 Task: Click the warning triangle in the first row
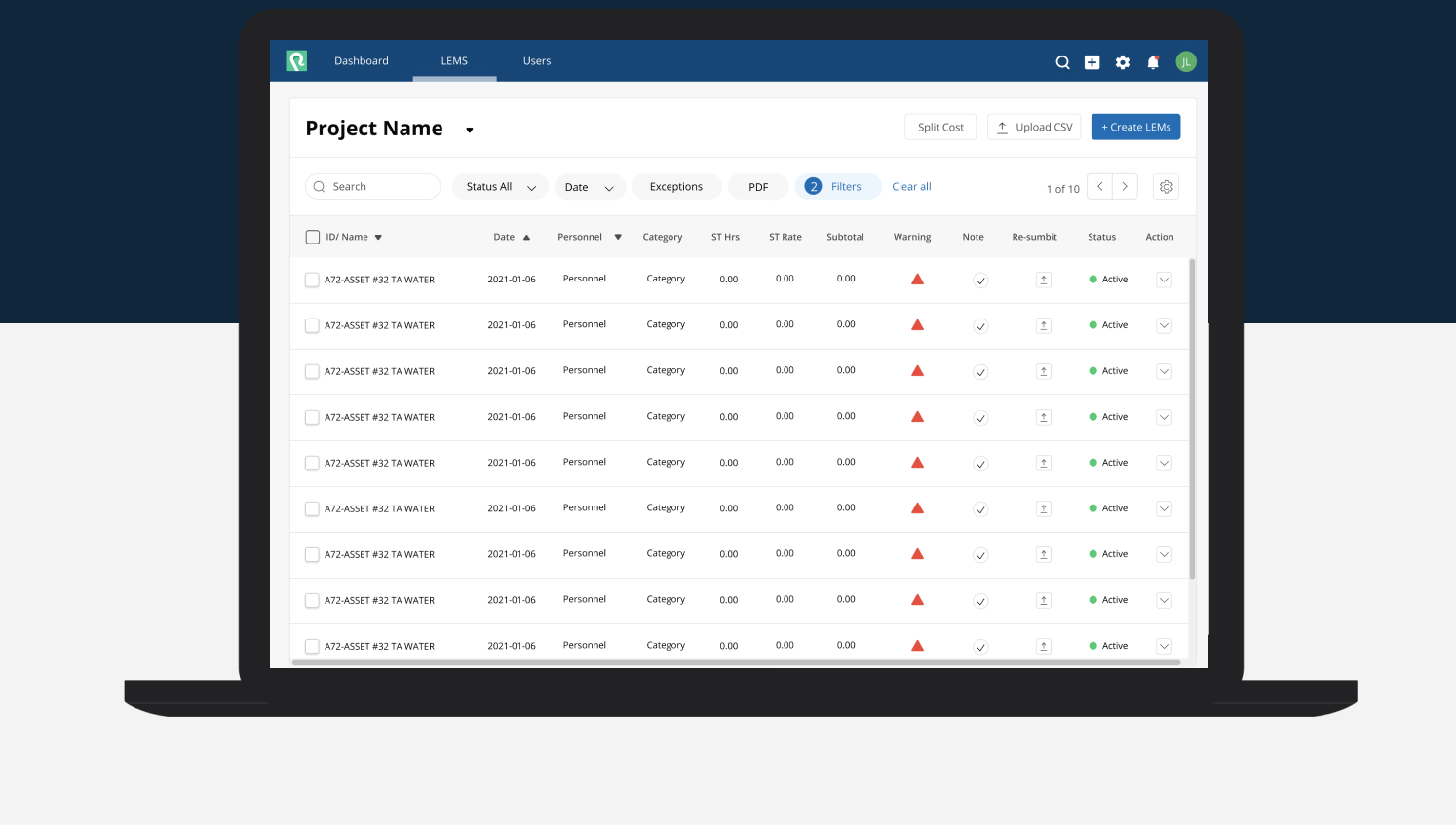click(x=917, y=280)
